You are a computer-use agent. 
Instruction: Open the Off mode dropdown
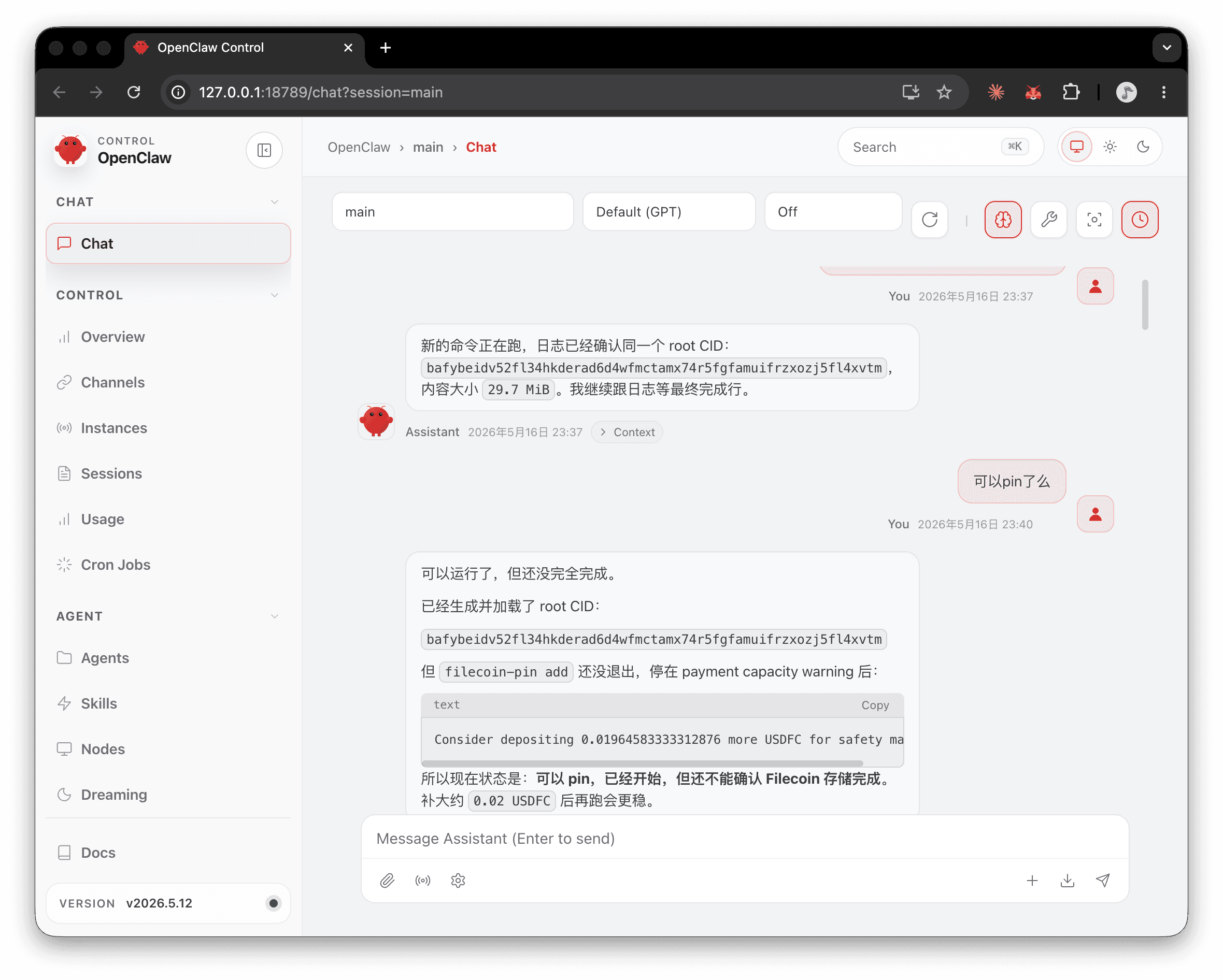(832, 211)
